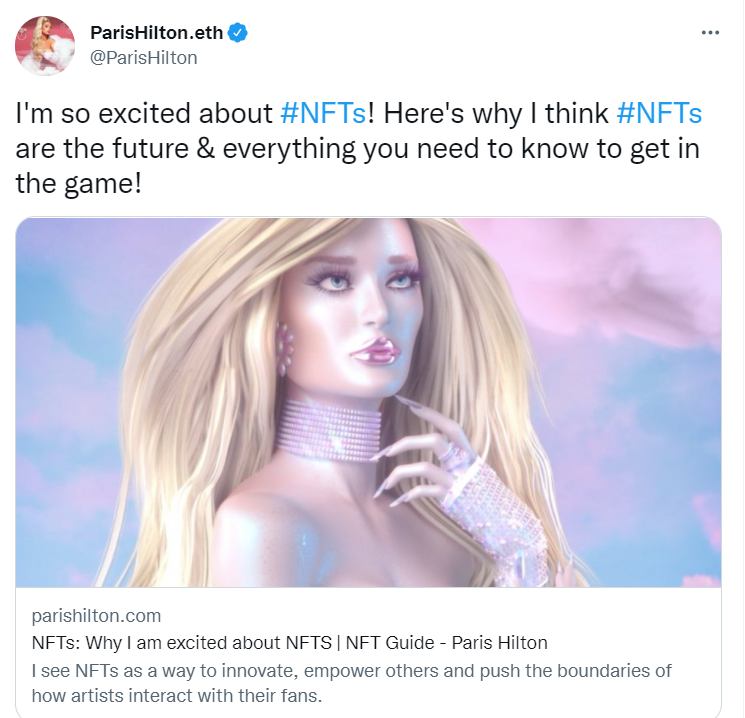Open the @ParisHilton handle link
Image resolution: width=745 pixels, height=718 pixels.
coord(143,57)
